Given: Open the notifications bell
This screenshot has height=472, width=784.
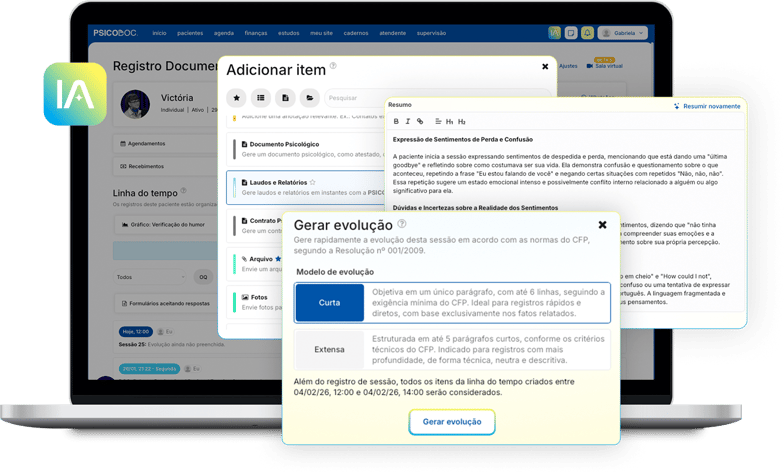Looking at the screenshot, I should click(587, 33).
